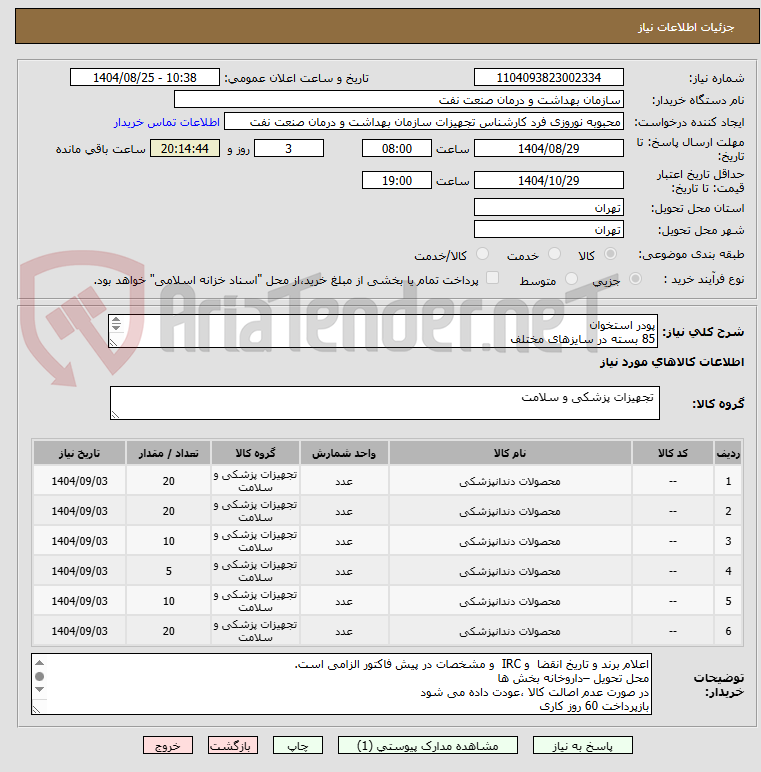
Task: Click the گروه کالا cell in row 5
Action: (x=255, y=601)
